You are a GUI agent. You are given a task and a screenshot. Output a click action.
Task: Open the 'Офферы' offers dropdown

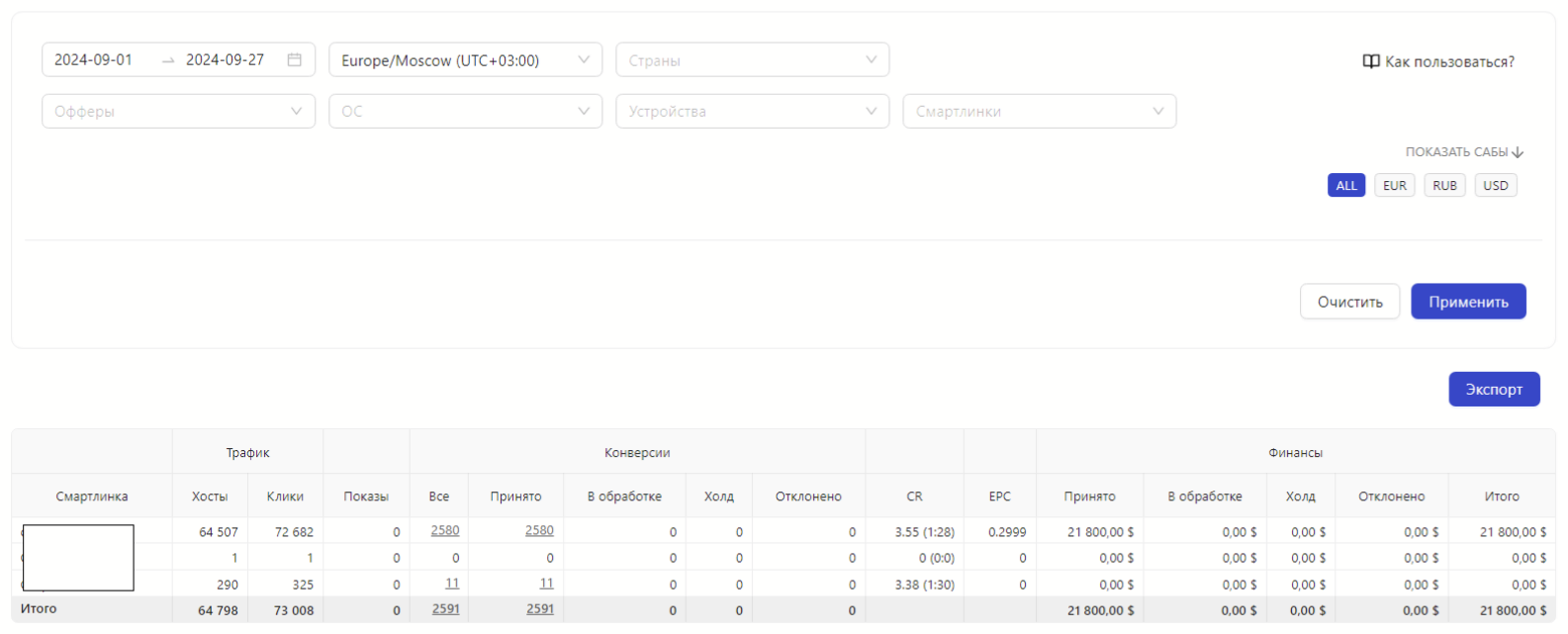coord(178,111)
